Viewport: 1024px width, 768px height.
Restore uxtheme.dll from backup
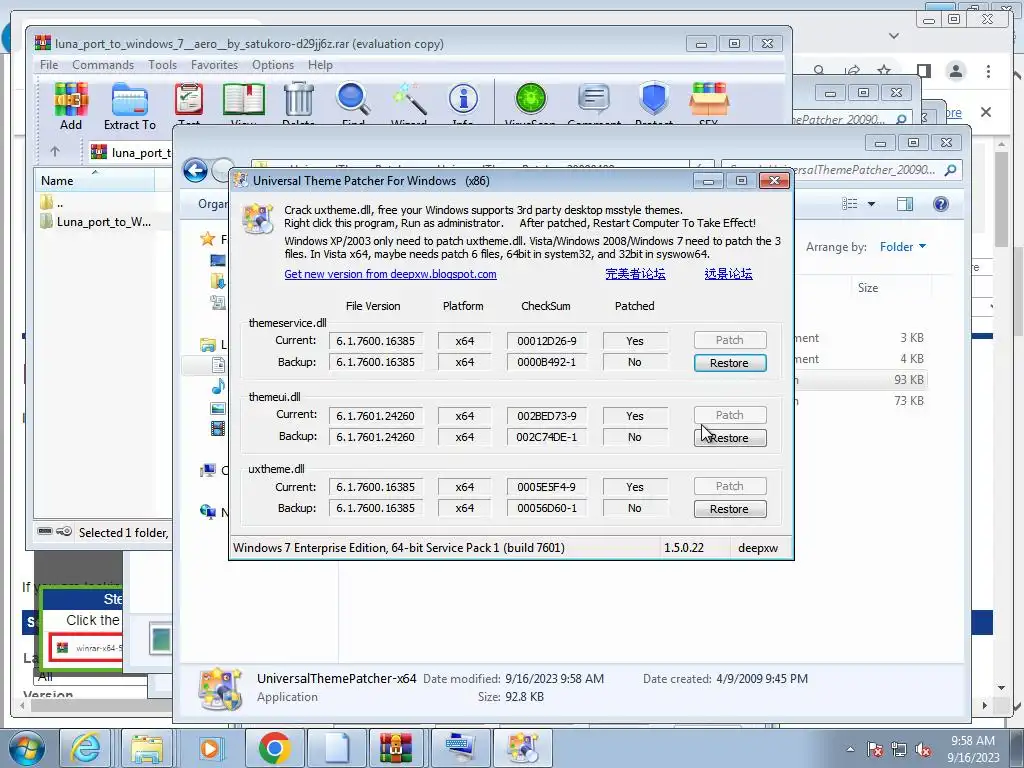tap(729, 509)
